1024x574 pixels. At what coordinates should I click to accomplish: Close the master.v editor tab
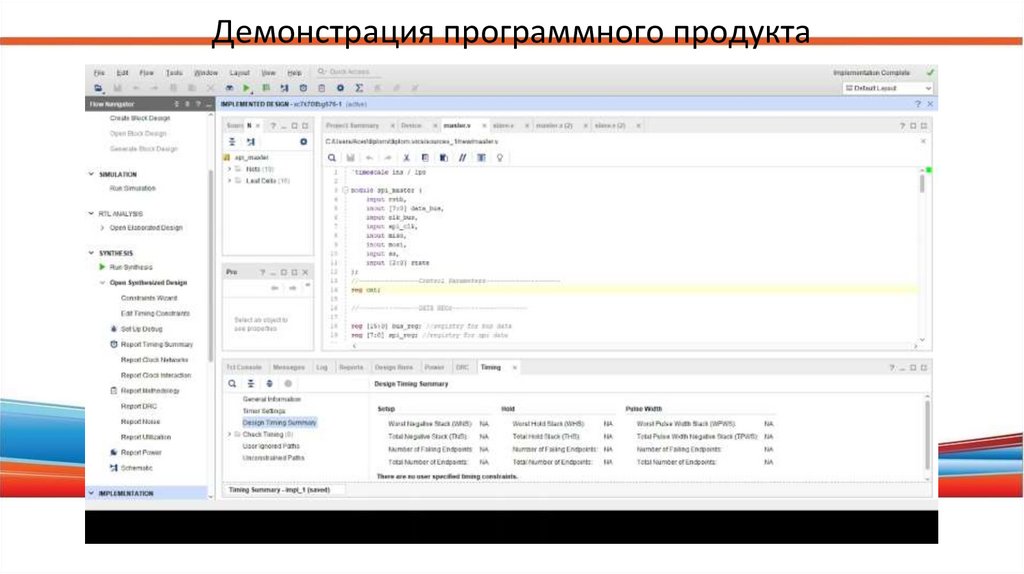[x=484, y=125]
